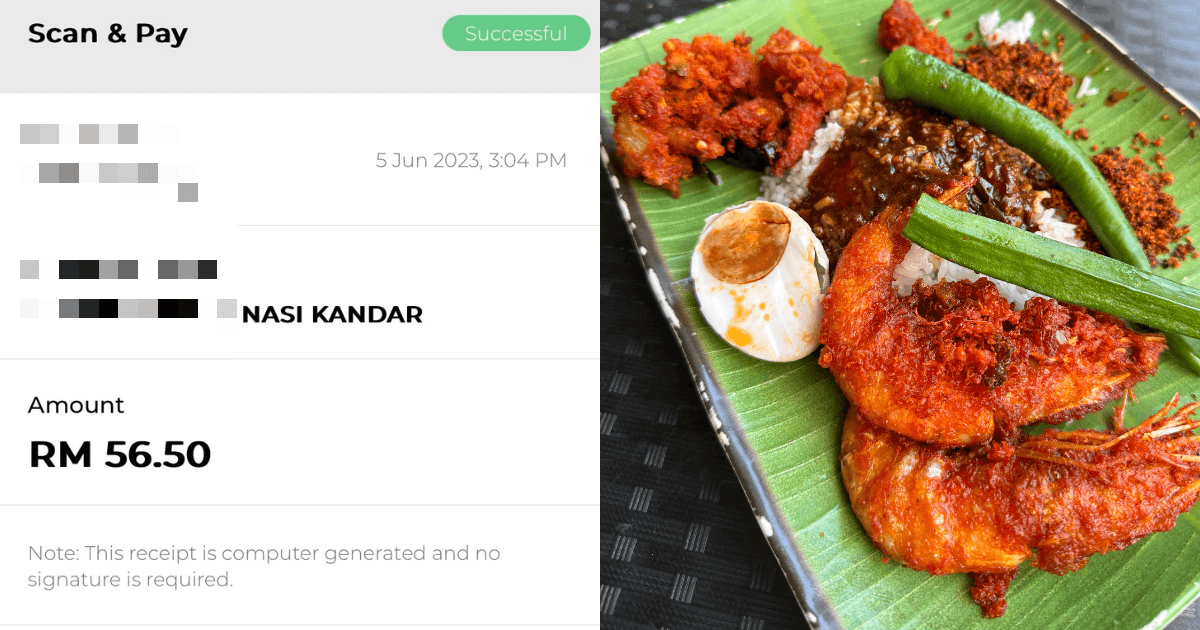This screenshot has height=630, width=1200.
Task: Click the 5 Jun 2023 timestamp
Action: [x=471, y=160]
